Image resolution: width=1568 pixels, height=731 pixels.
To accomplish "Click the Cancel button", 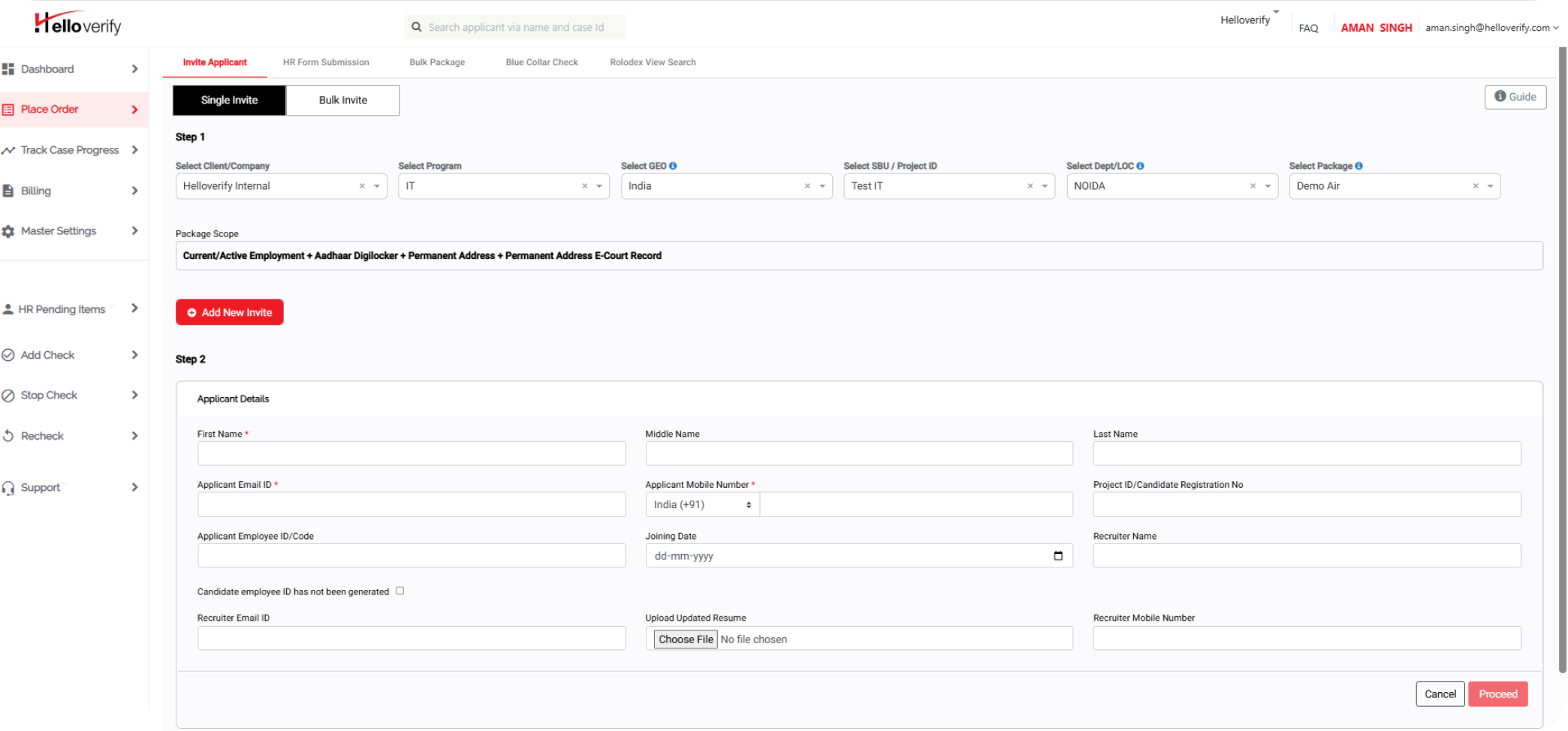I will [1440, 694].
